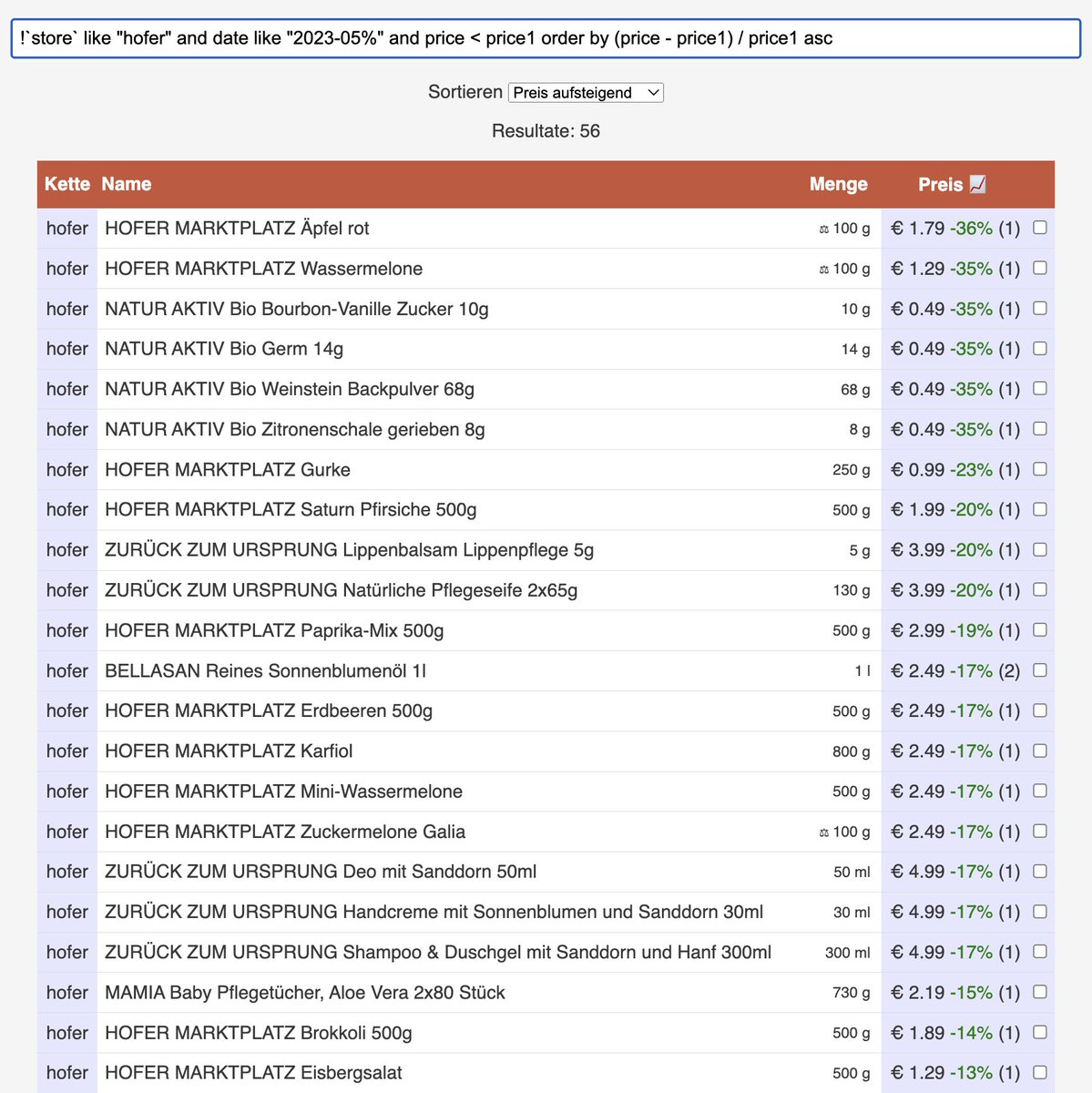Tick checkbox for Paprika-Mix 500g row
Screen dimensions: 1092x1093
point(1040,629)
